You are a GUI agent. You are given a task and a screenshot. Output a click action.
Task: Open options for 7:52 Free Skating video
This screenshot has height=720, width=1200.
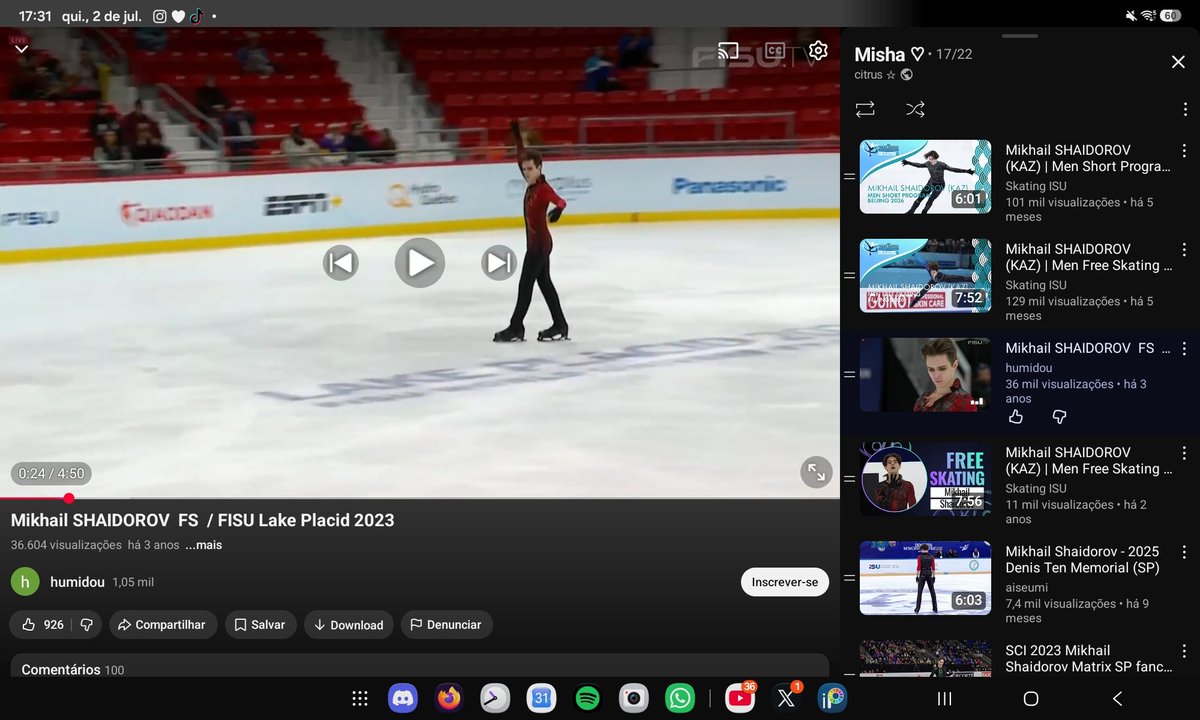coord(1184,250)
